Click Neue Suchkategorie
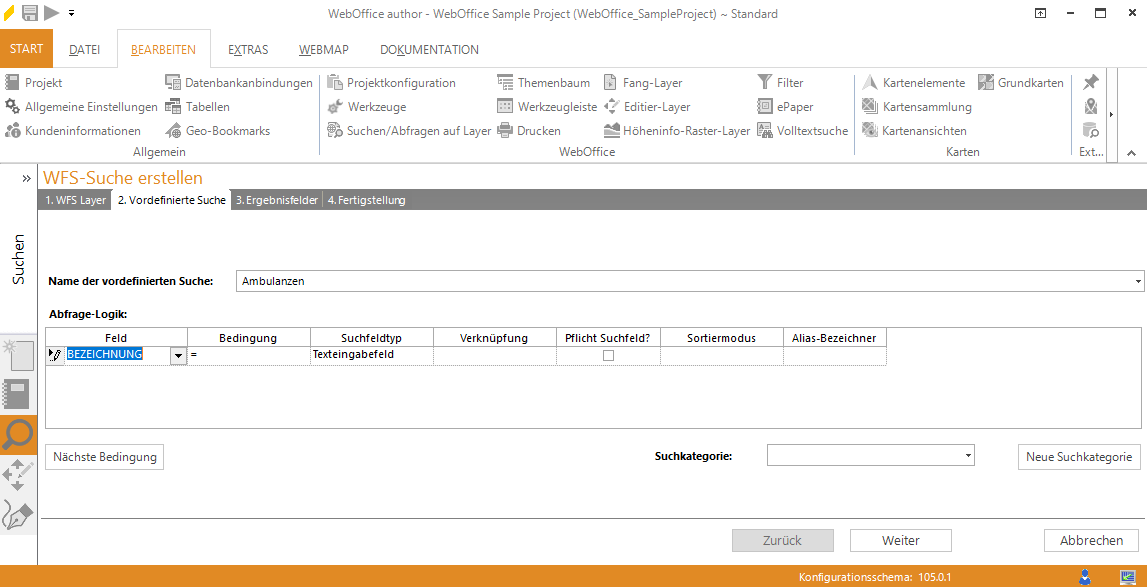Screen dimensions: 1147x587 (1078, 455)
